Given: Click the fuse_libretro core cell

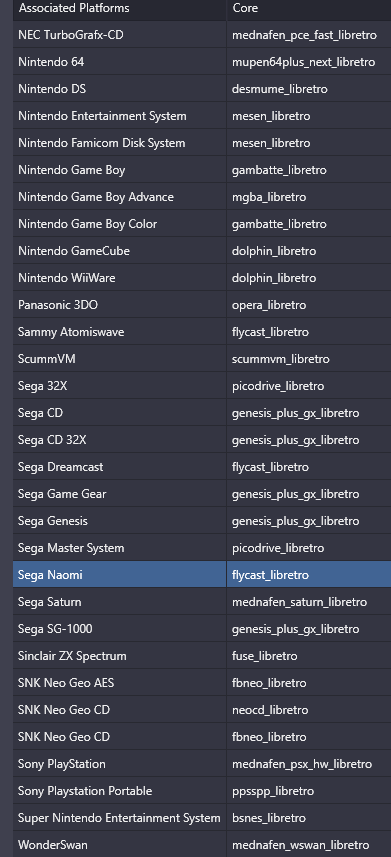Looking at the screenshot, I should (309, 655).
